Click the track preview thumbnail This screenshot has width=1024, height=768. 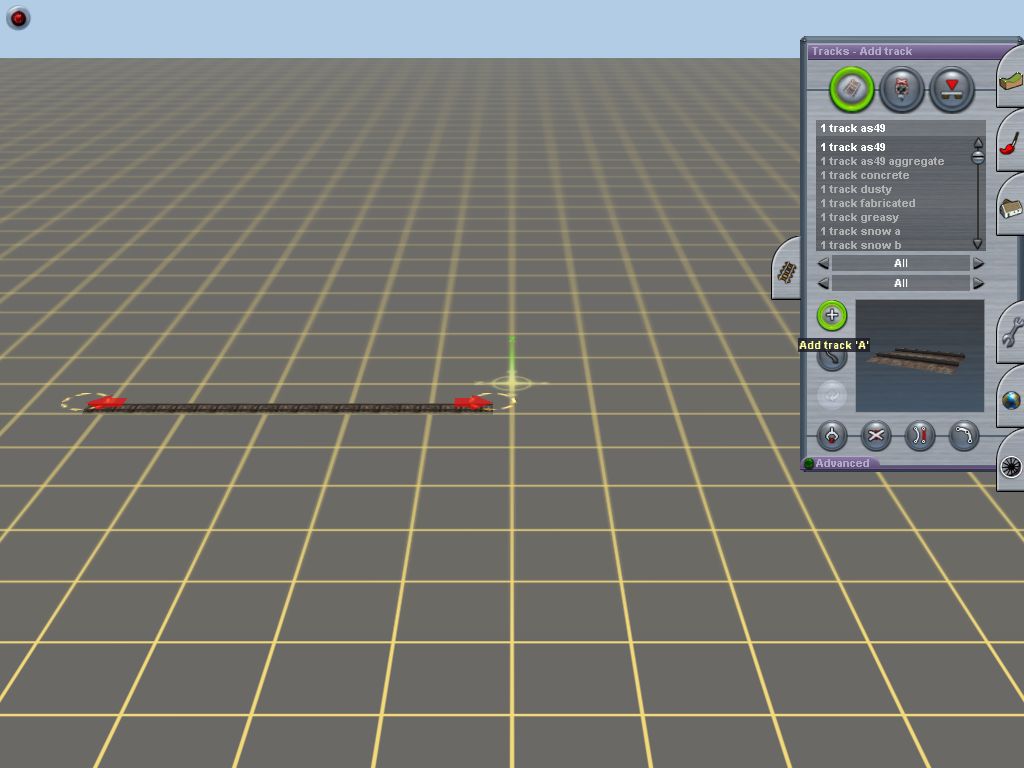pyautogui.click(x=920, y=355)
